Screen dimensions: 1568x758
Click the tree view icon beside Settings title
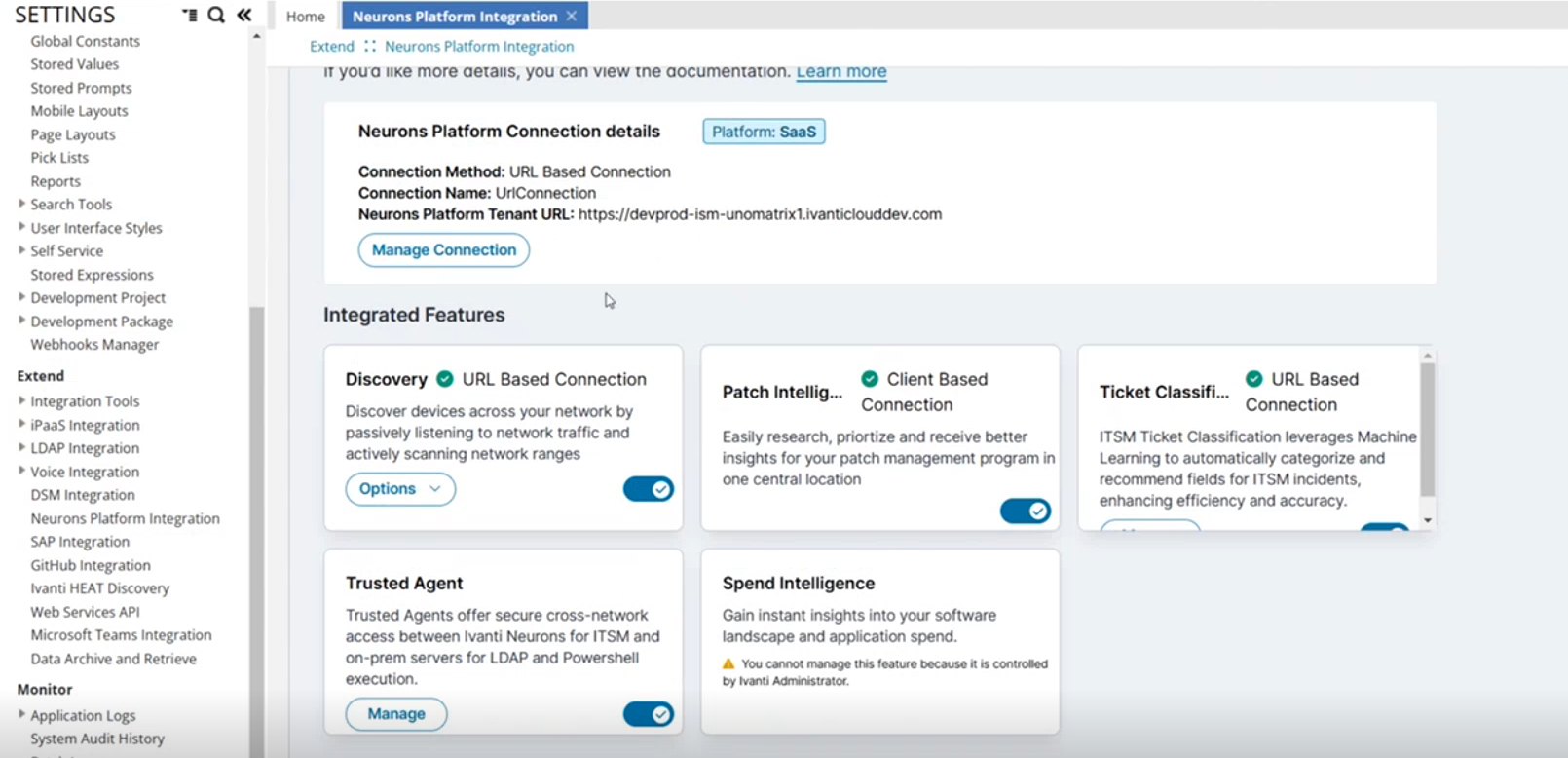[x=189, y=15]
